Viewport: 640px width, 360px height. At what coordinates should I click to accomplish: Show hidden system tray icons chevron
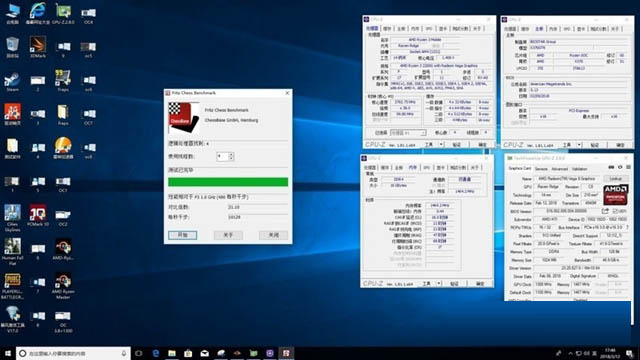pyautogui.click(x=570, y=353)
